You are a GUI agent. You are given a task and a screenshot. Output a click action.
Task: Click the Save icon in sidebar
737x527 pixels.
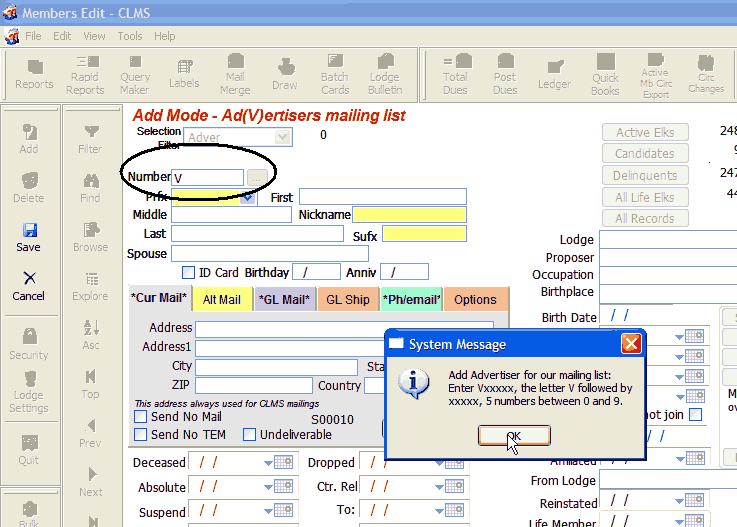click(x=29, y=237)
